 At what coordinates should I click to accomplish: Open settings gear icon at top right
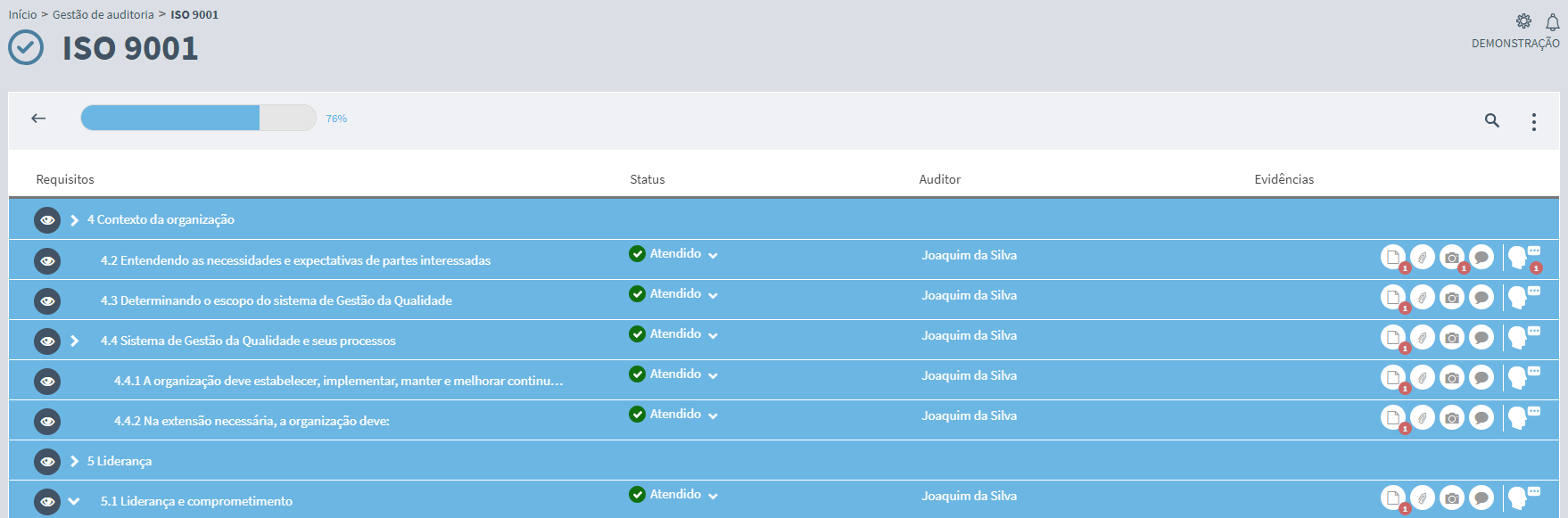(x=1523, y=21)
